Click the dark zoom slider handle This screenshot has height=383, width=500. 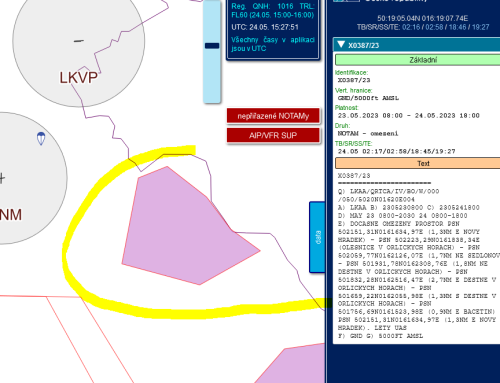coord(212,46)
